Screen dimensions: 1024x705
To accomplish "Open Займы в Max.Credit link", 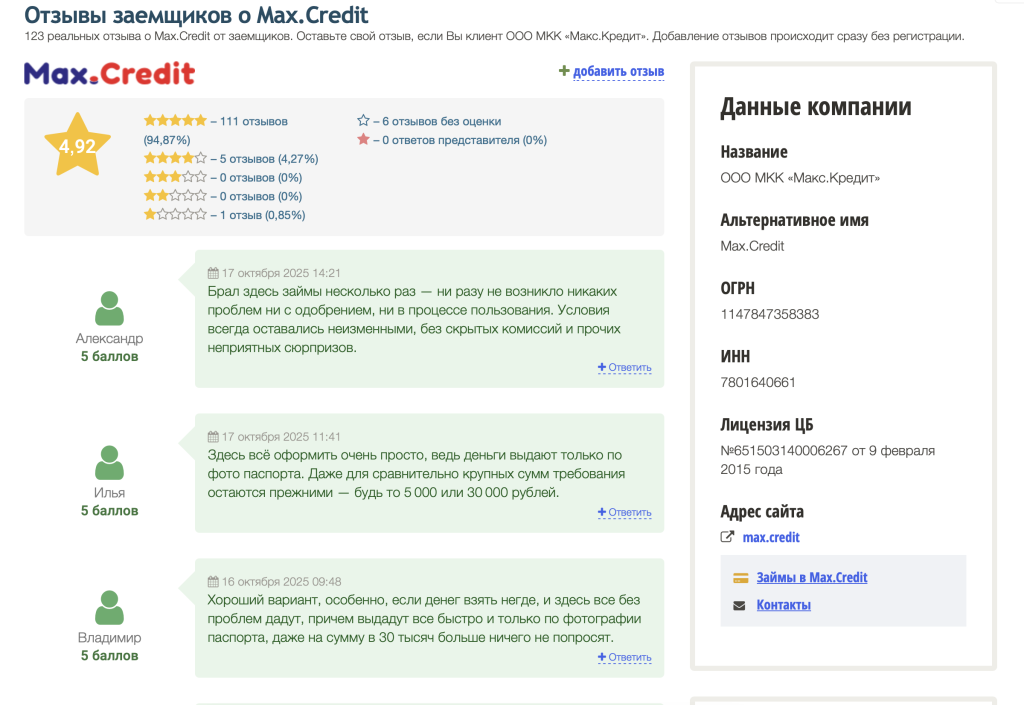I will pos(812,578).
